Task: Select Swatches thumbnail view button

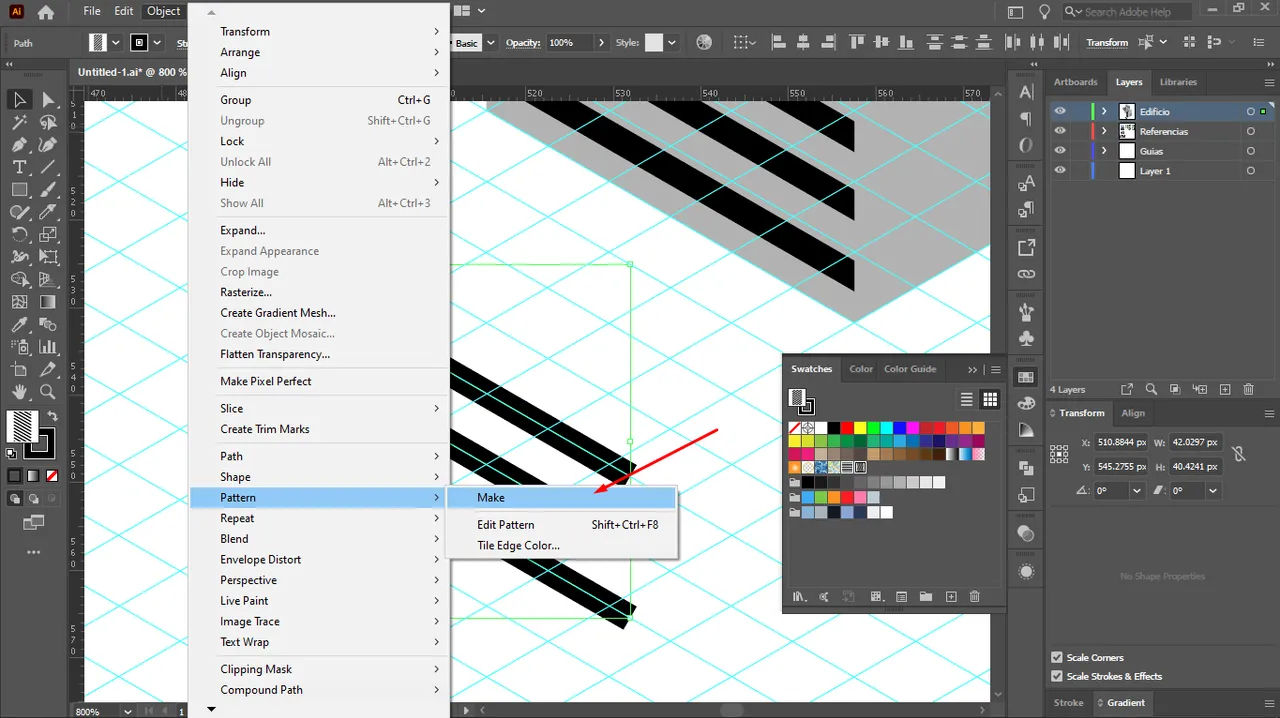Action: (x=990, y=399)
